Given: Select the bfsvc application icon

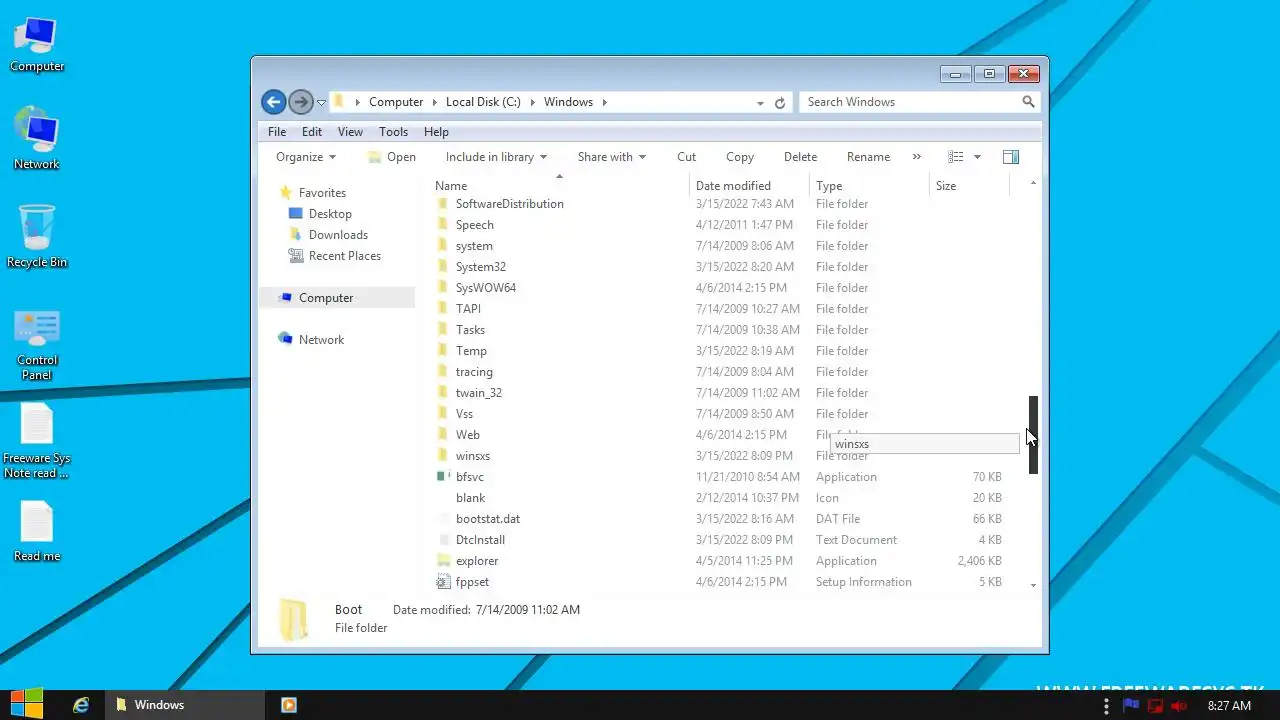Looking at the screenshot, I should [x=443, y=477].
